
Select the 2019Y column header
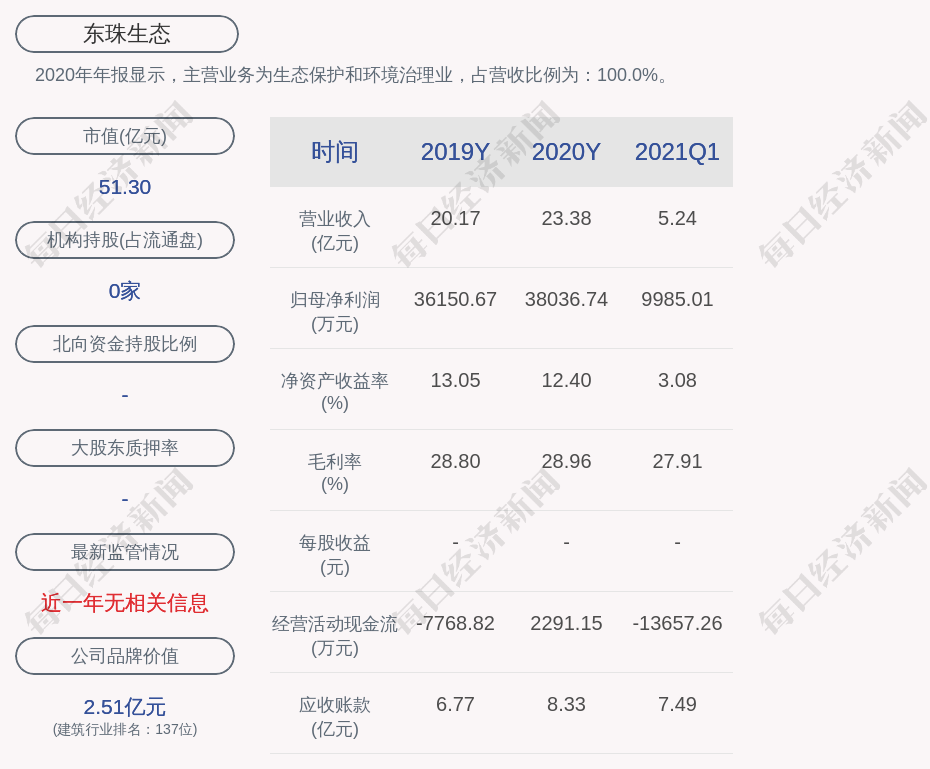click(455, 152)
